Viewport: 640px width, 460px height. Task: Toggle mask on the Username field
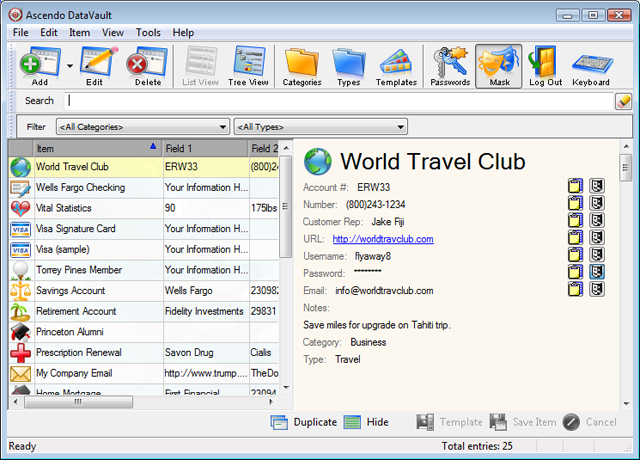click(x=597, y=255)
